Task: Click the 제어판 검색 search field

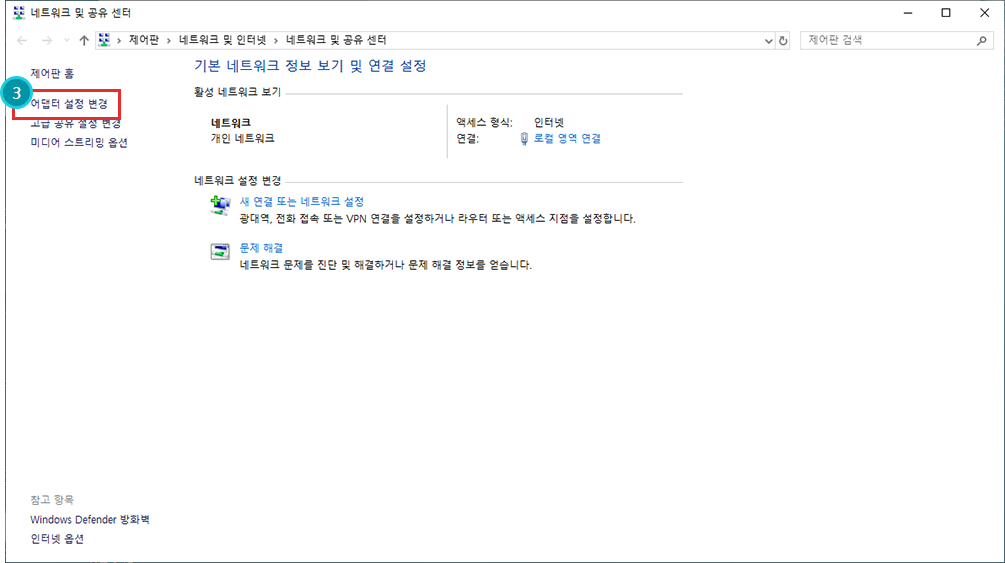Action: (885, 40)
